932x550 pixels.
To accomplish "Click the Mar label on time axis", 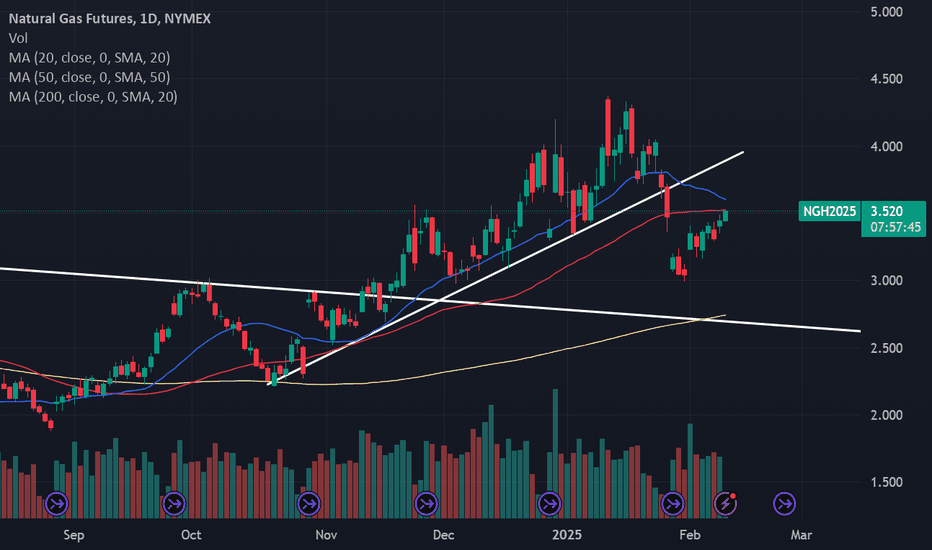I will [x=801, y=535].
